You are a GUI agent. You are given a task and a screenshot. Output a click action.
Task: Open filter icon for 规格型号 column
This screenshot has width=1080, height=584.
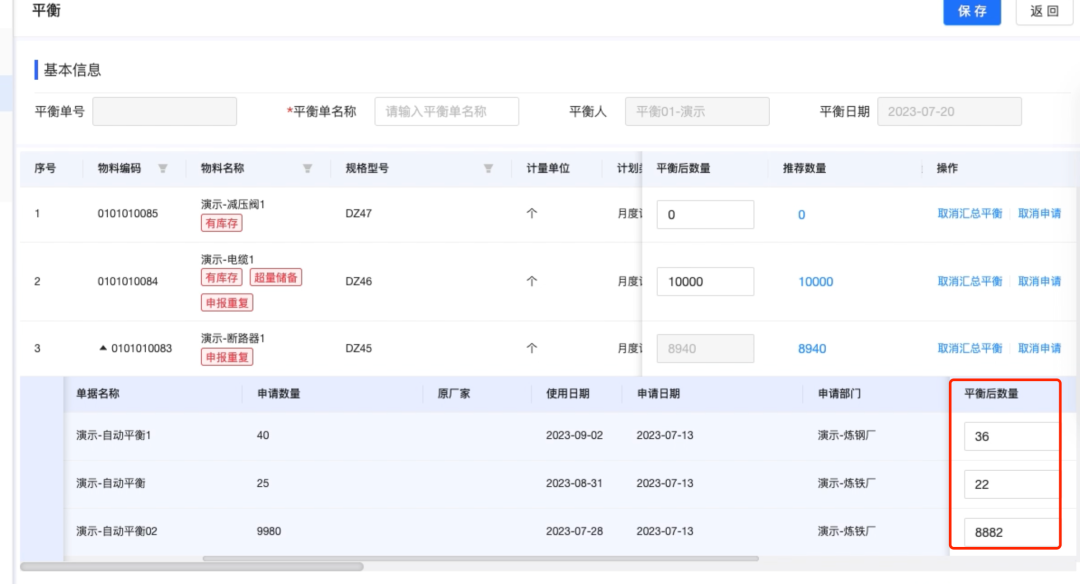[x=488, y=169]
